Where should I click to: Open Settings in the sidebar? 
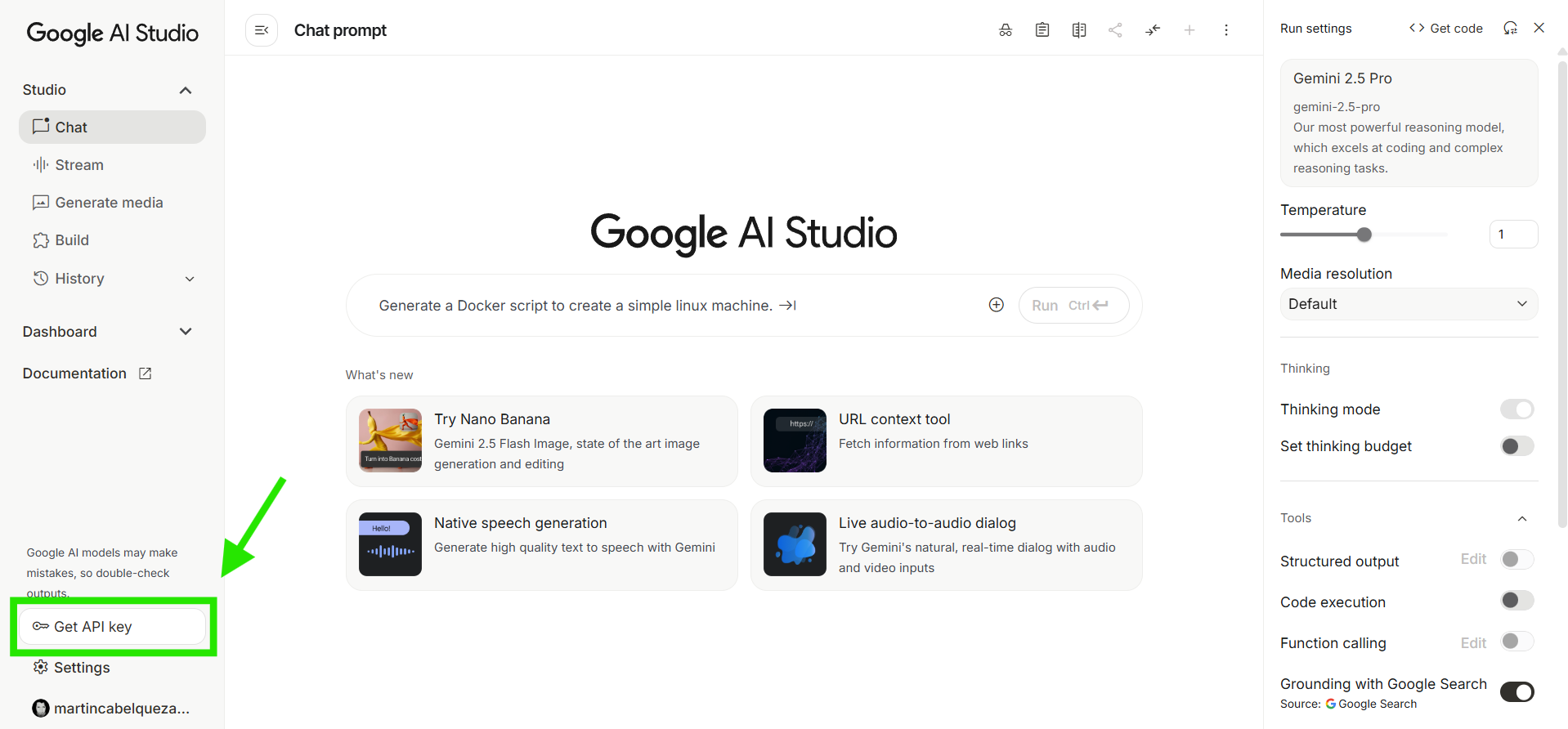click(x=112, y=668)
